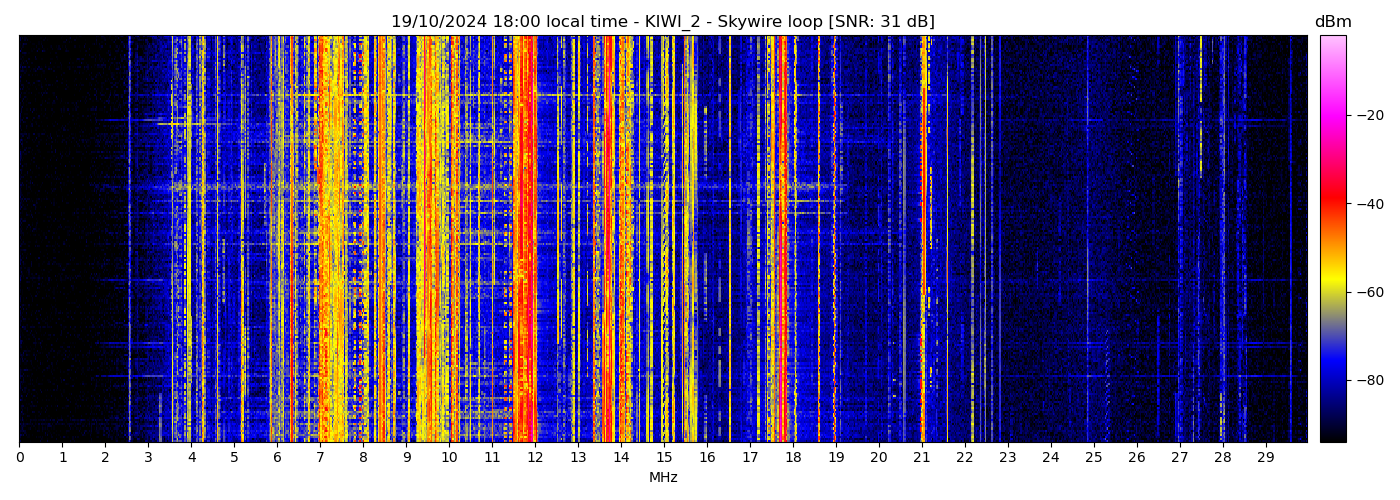Click the 3 MHz tick label
The image size is (1400, 500).
pos(148,457)
